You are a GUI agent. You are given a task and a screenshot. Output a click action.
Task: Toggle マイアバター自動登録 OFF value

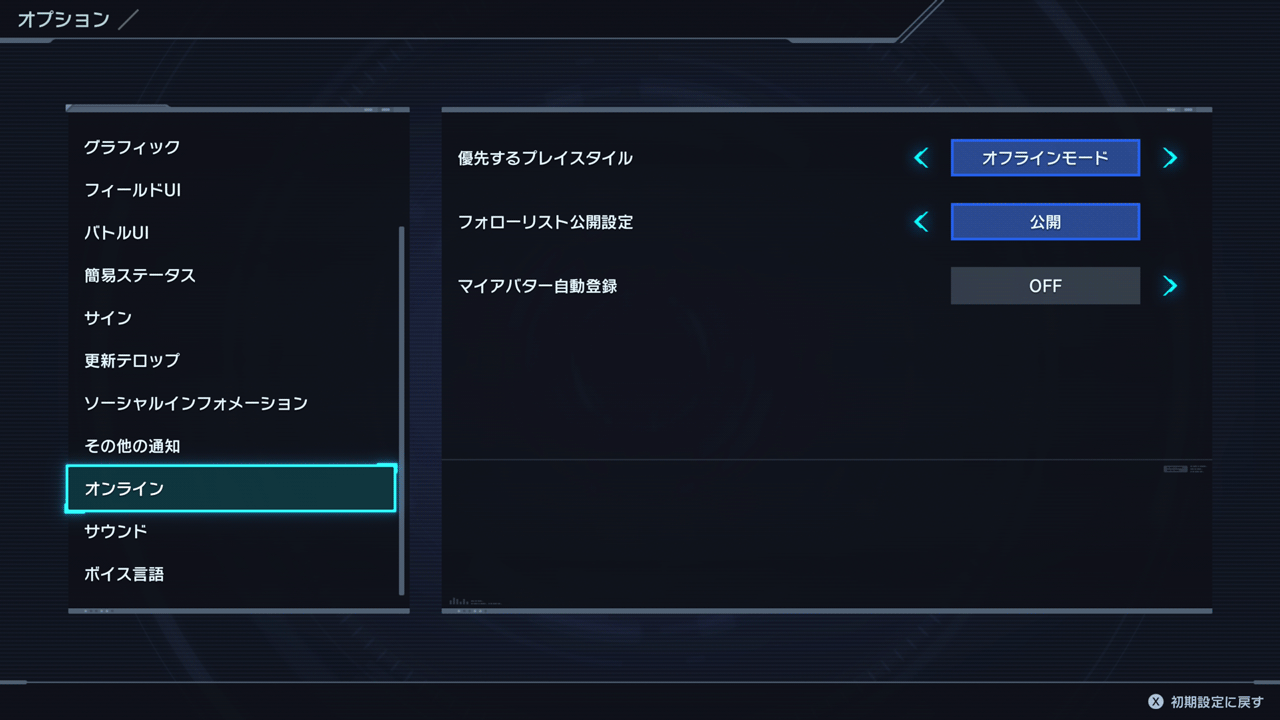pyautogui.click(x=1045, y=286)
